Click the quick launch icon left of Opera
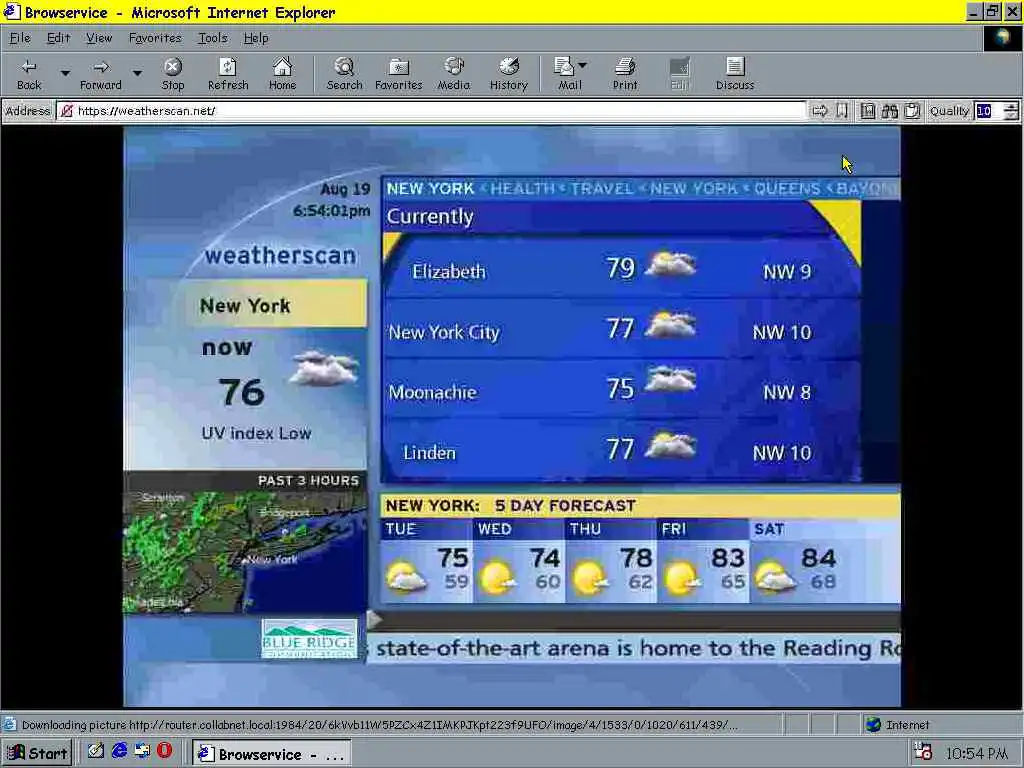The height and width of the screenshot is (768, 1024). [x=142, y=751]
